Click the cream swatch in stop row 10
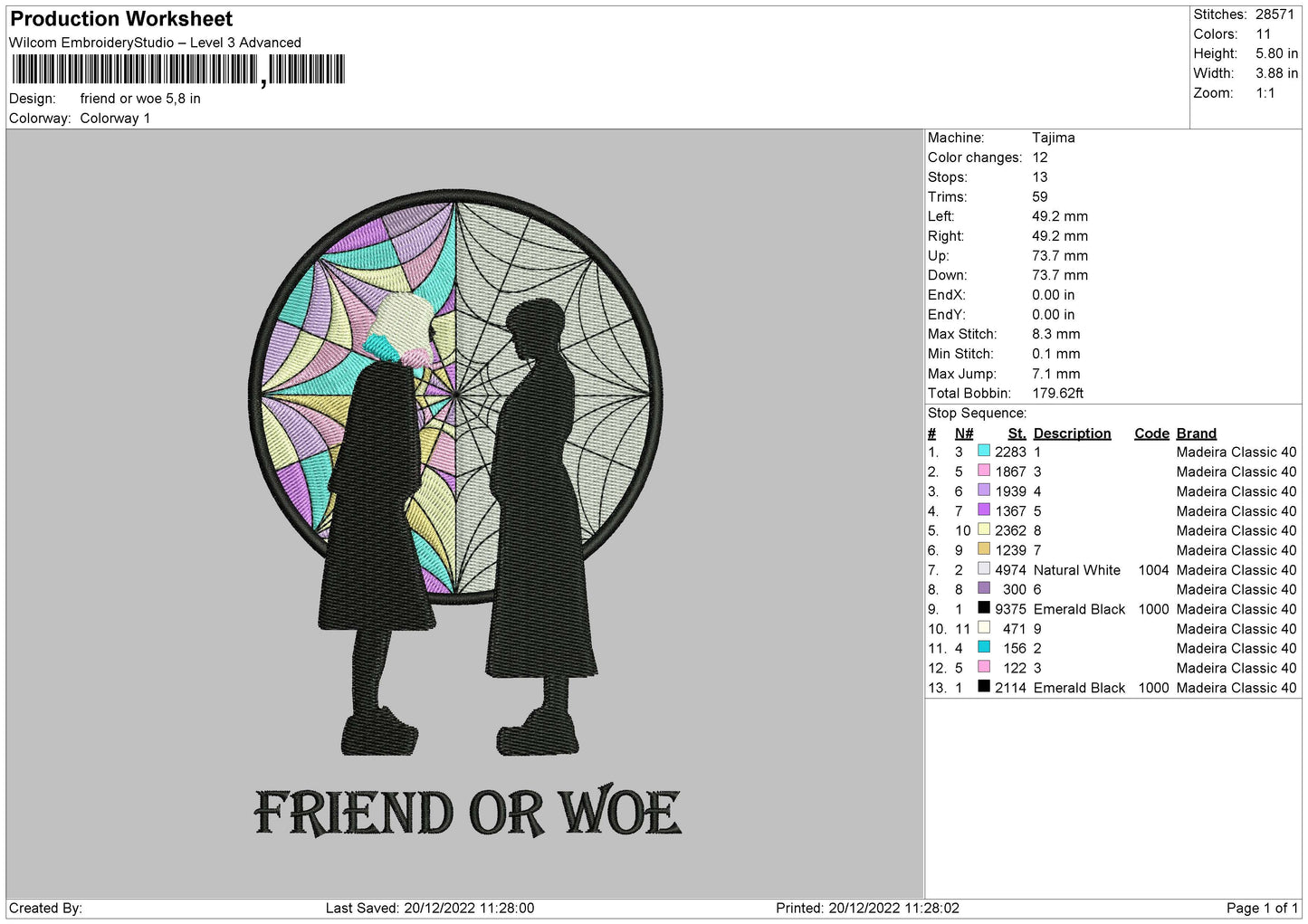 984,627
